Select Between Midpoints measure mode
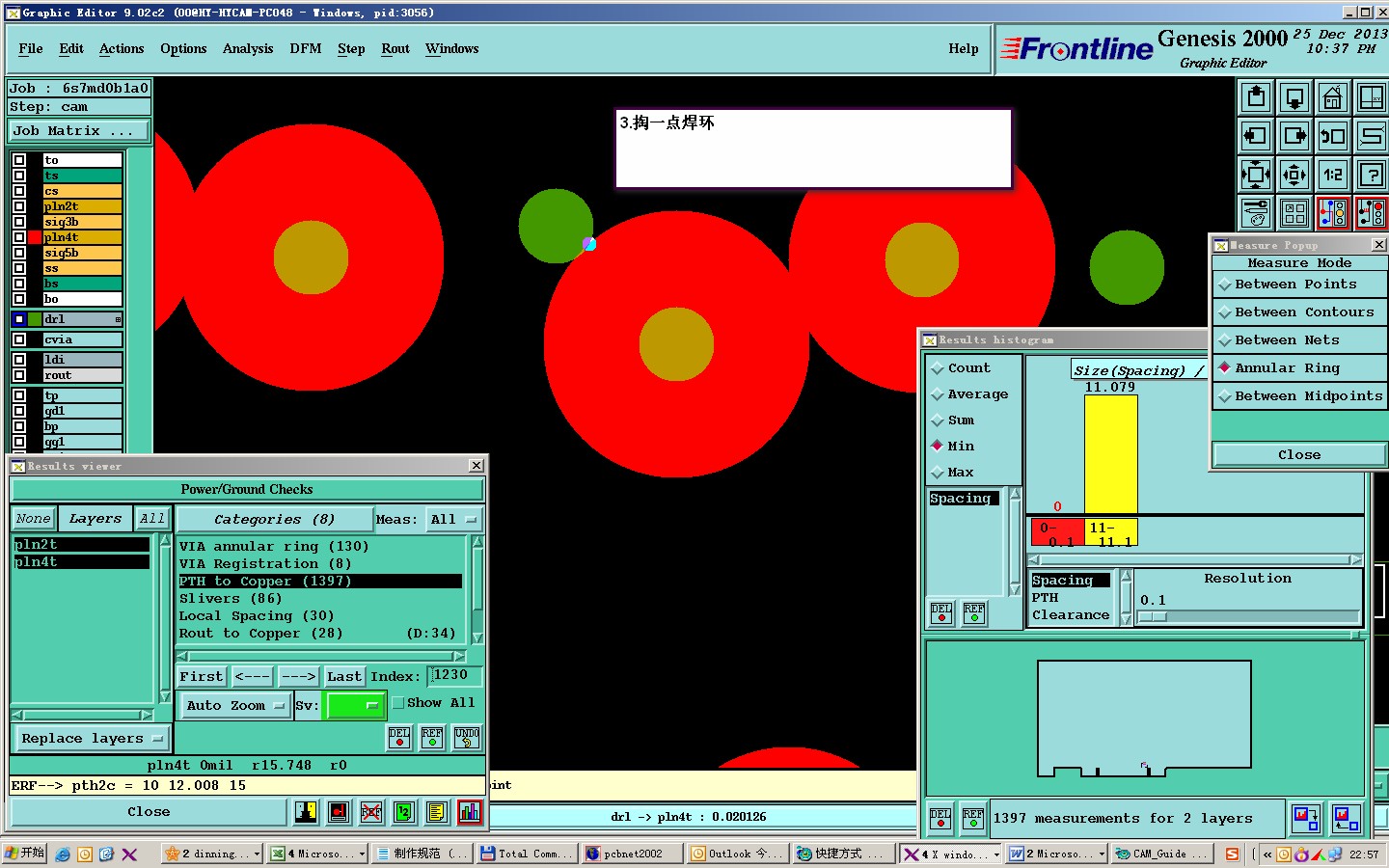This screenshot has height=868, width=1389. (x=1299, y=396)
